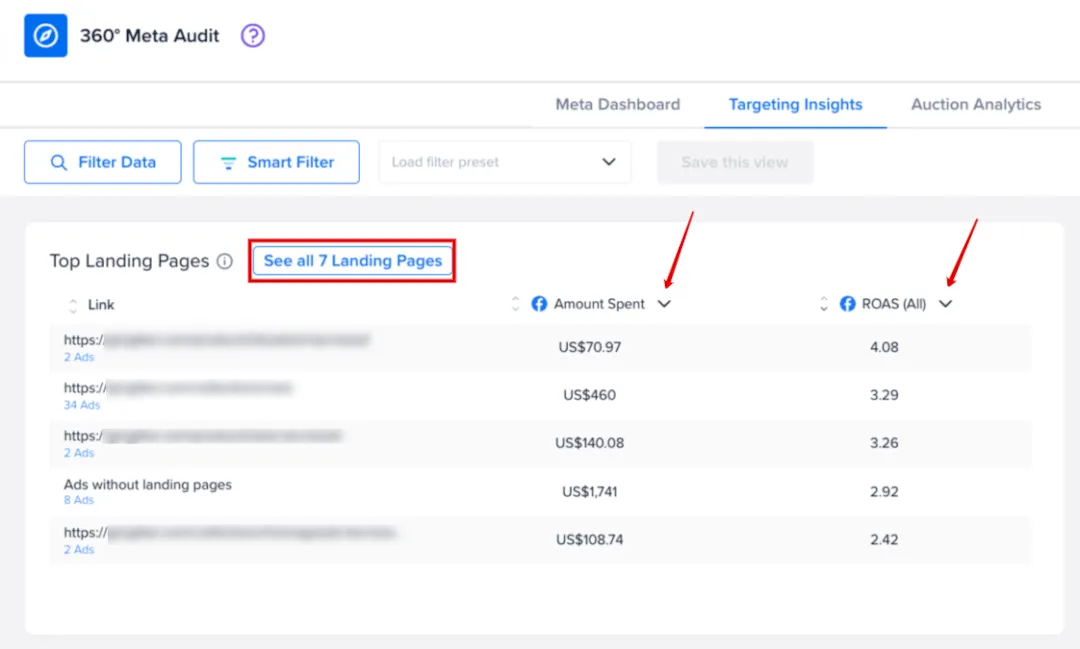
Task: Click the Filter Data button
Action: 103,162
